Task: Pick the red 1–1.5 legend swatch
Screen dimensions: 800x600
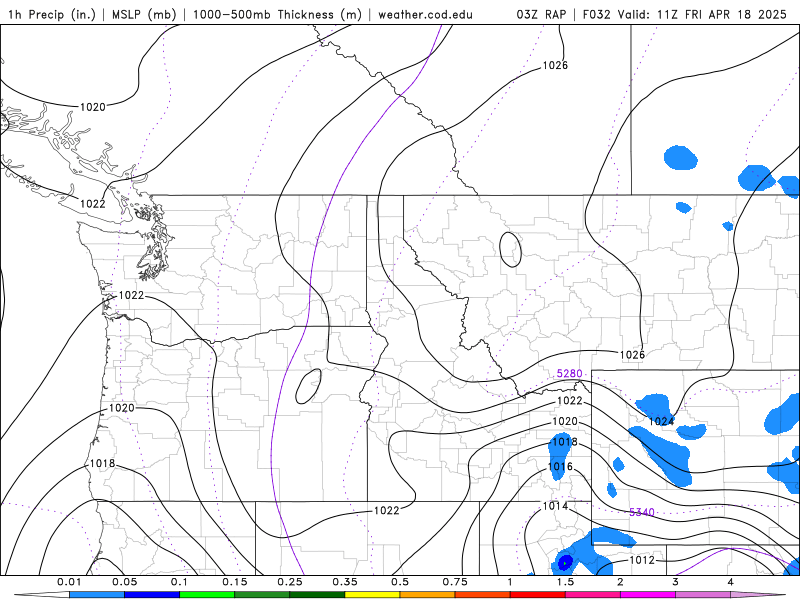Action: [x=538, y=595]
